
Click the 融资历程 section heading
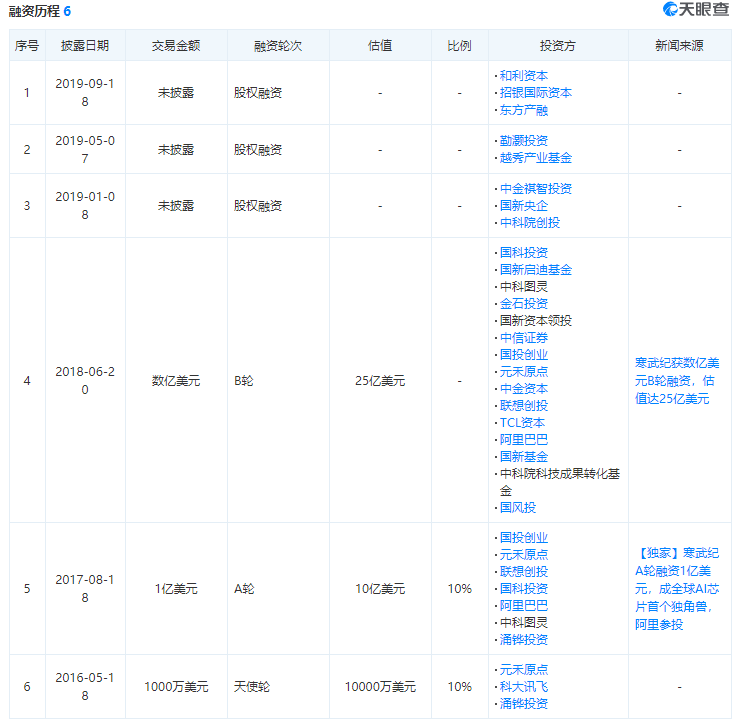[34, 11]
